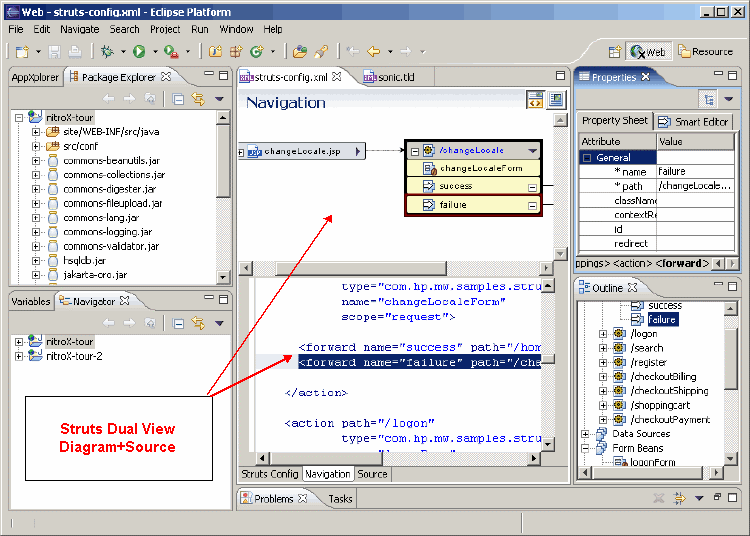Click the Run toolbar button

click(139, 51)
